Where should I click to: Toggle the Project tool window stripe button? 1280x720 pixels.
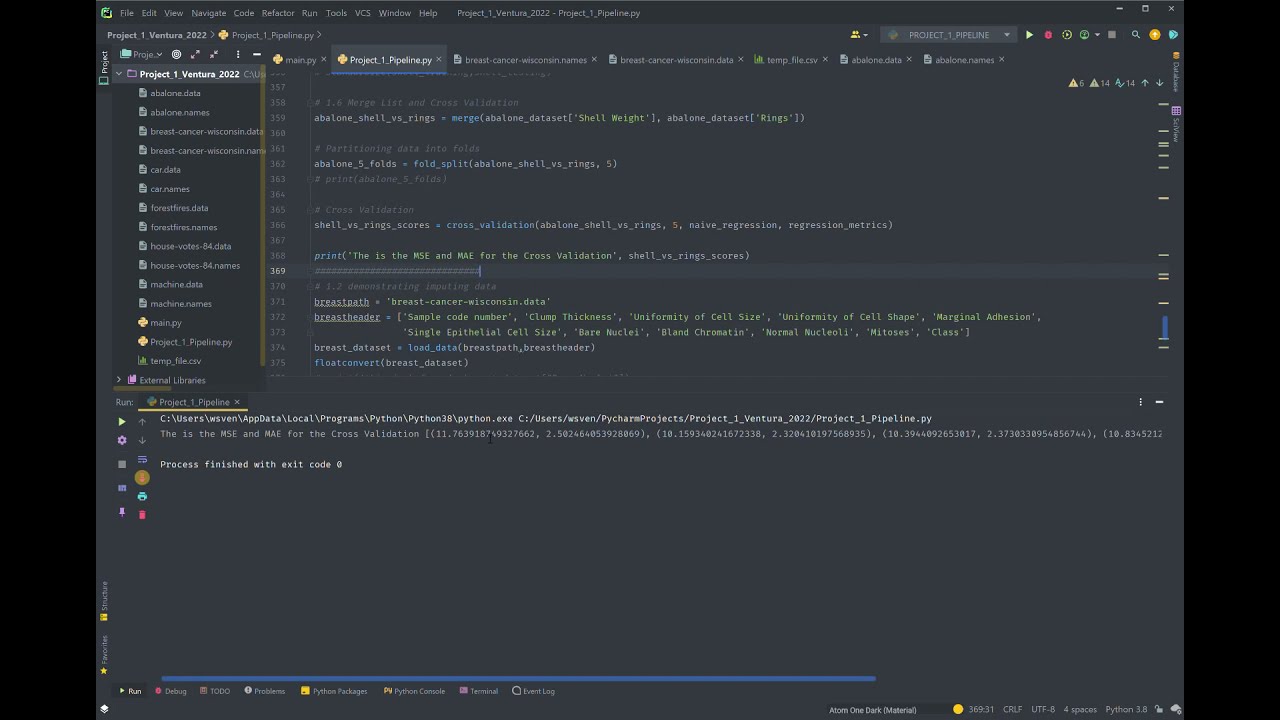(x=103, y=66)
